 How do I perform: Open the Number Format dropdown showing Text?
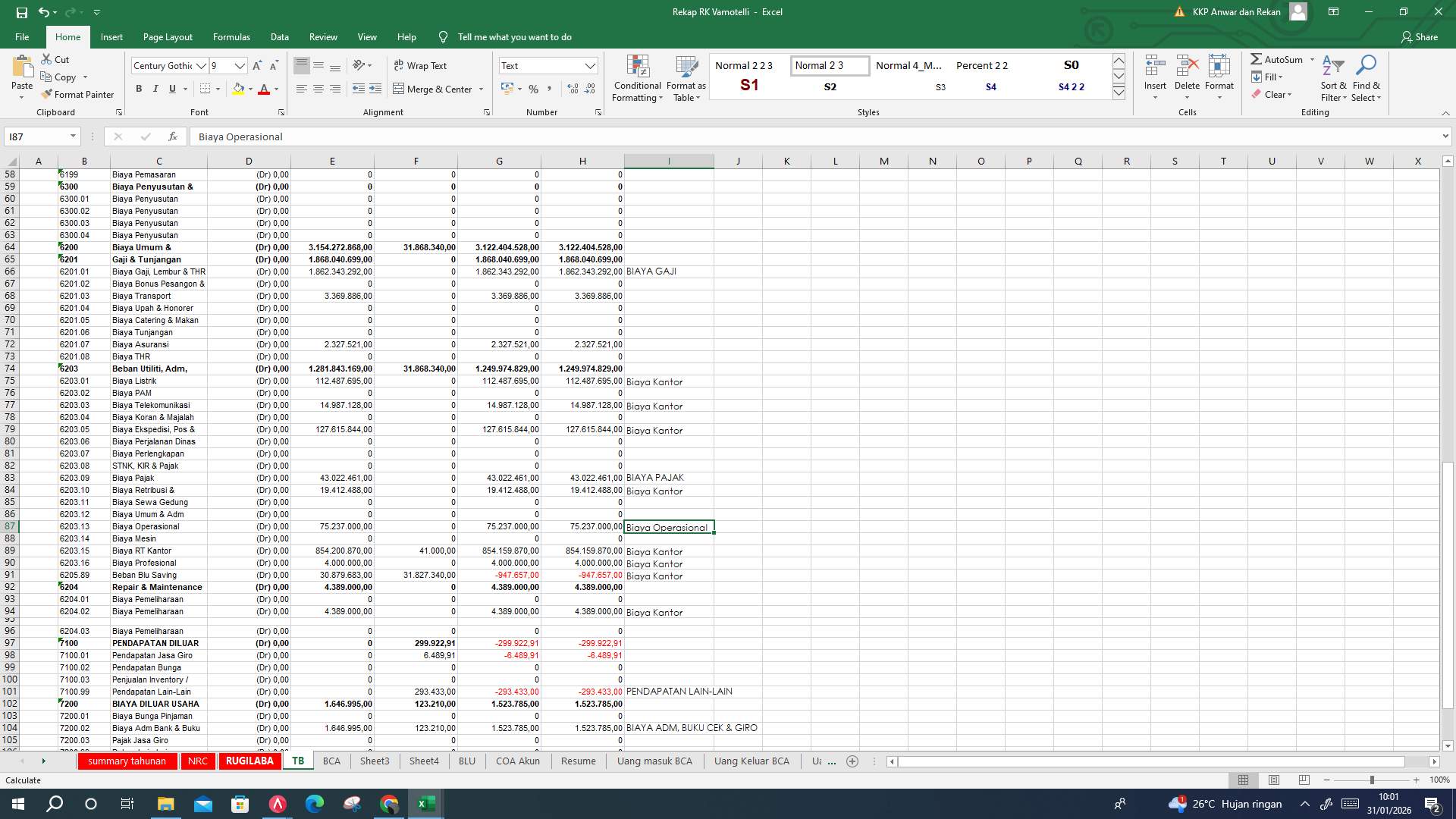click(x=591, y=65)
